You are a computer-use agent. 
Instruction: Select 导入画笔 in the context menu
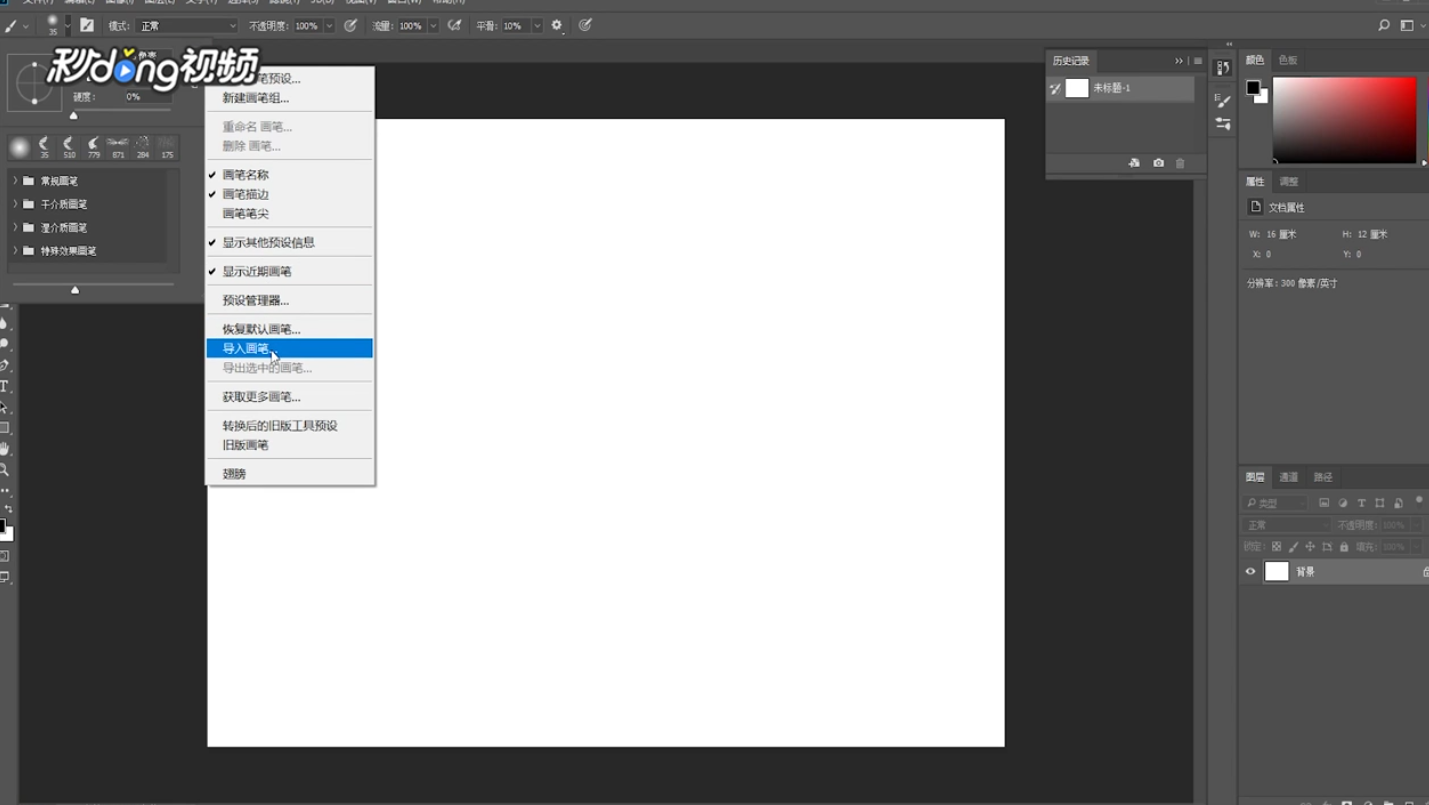[x=290, y=348]
